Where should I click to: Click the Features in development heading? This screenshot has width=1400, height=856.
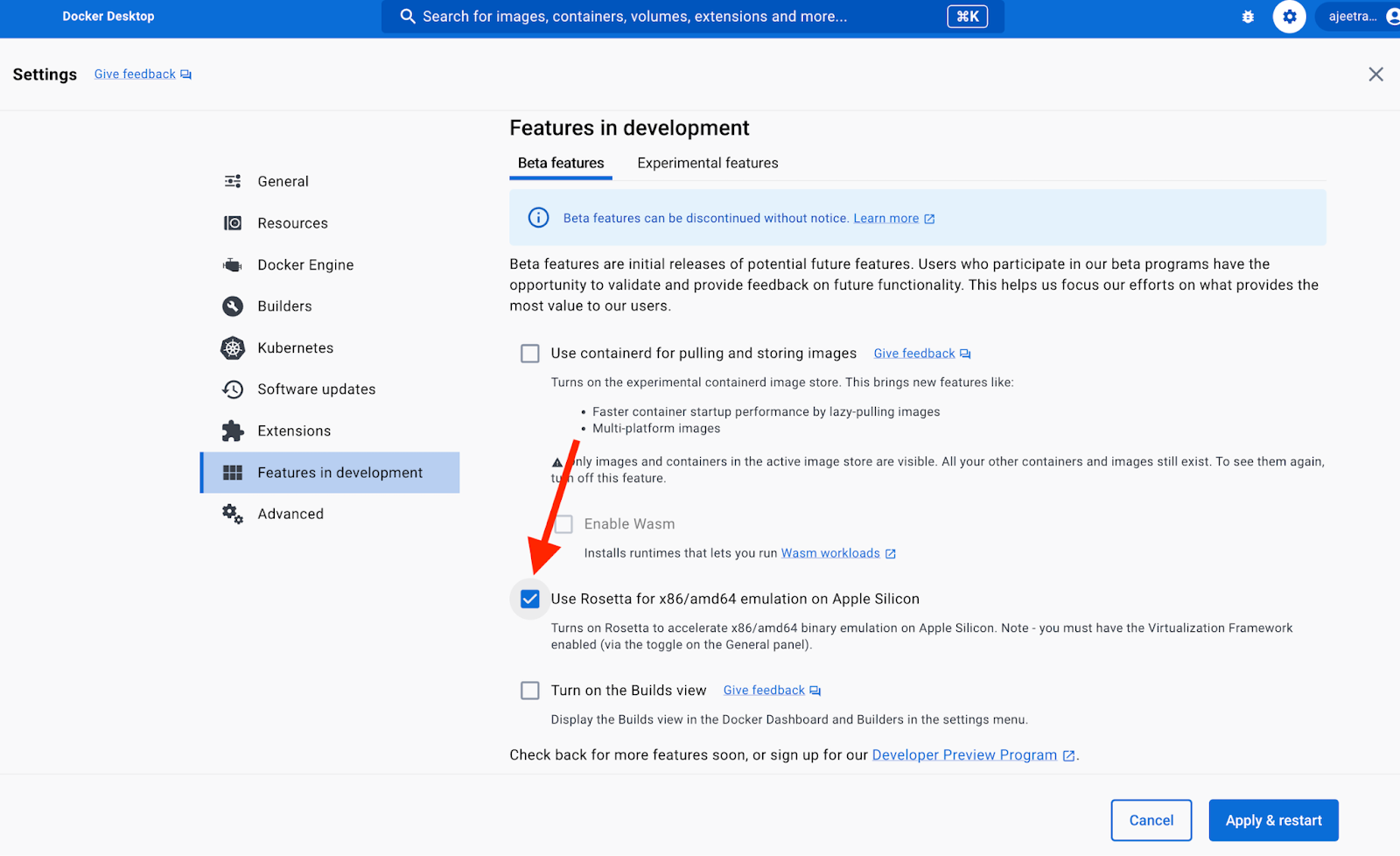pos(630,128)
